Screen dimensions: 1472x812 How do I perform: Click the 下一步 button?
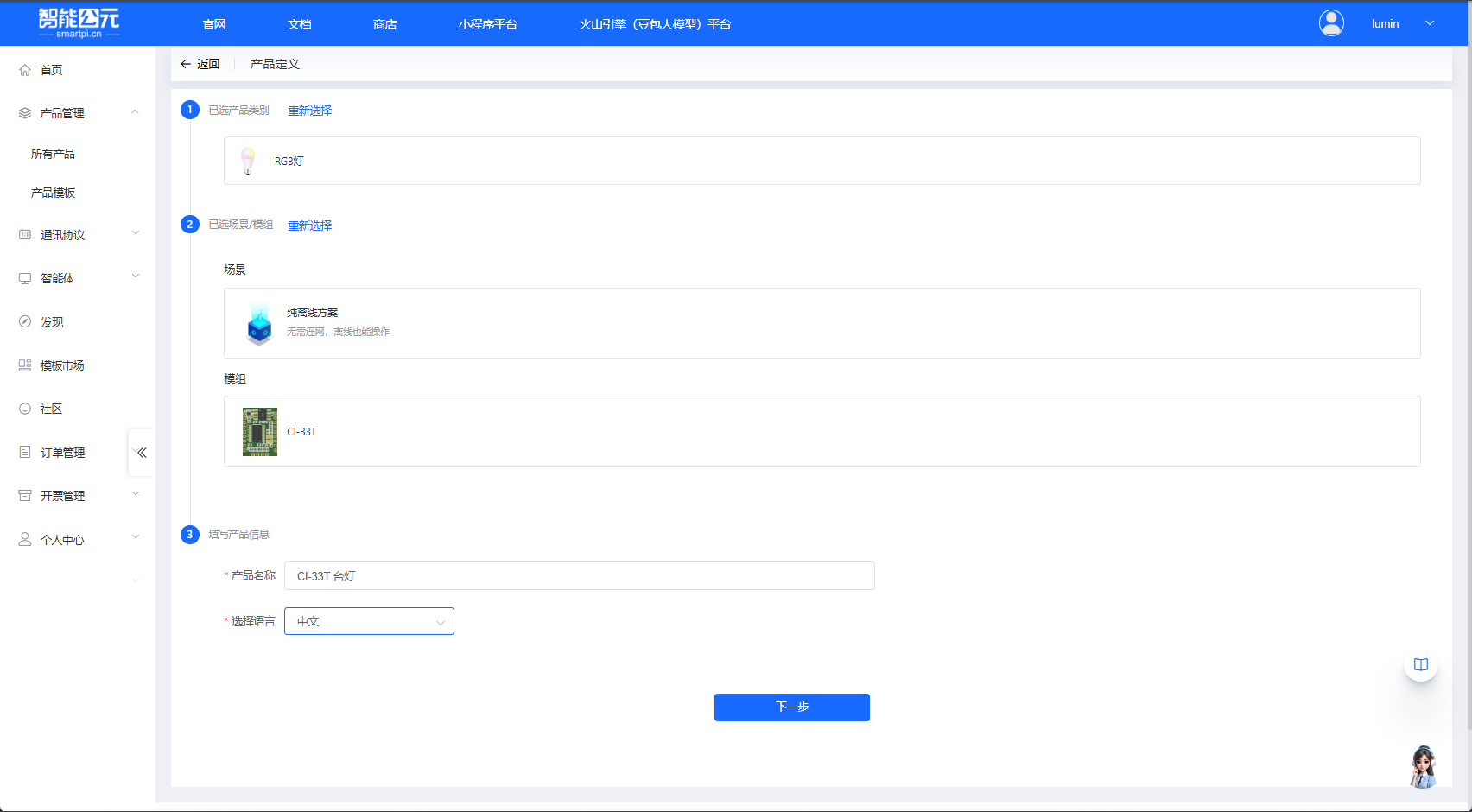tap(791, 707)
